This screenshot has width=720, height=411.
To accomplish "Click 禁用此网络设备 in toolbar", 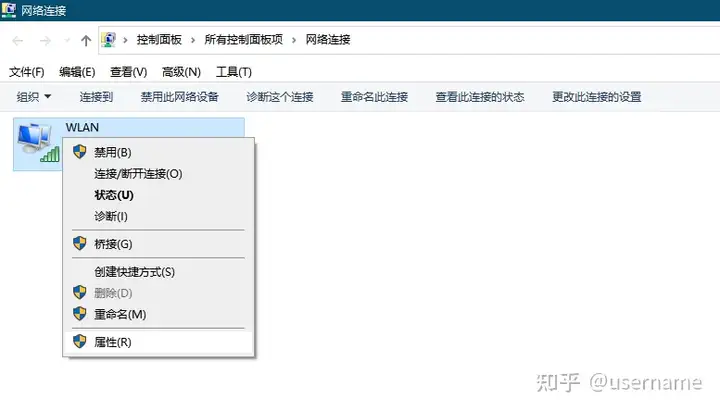I will (x=180, y=97).
